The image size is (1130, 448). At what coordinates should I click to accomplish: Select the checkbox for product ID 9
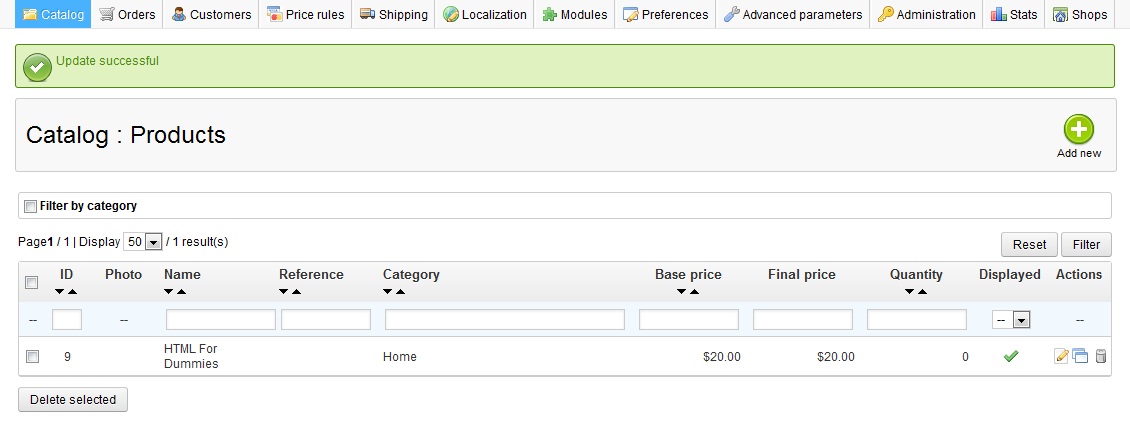32,356
